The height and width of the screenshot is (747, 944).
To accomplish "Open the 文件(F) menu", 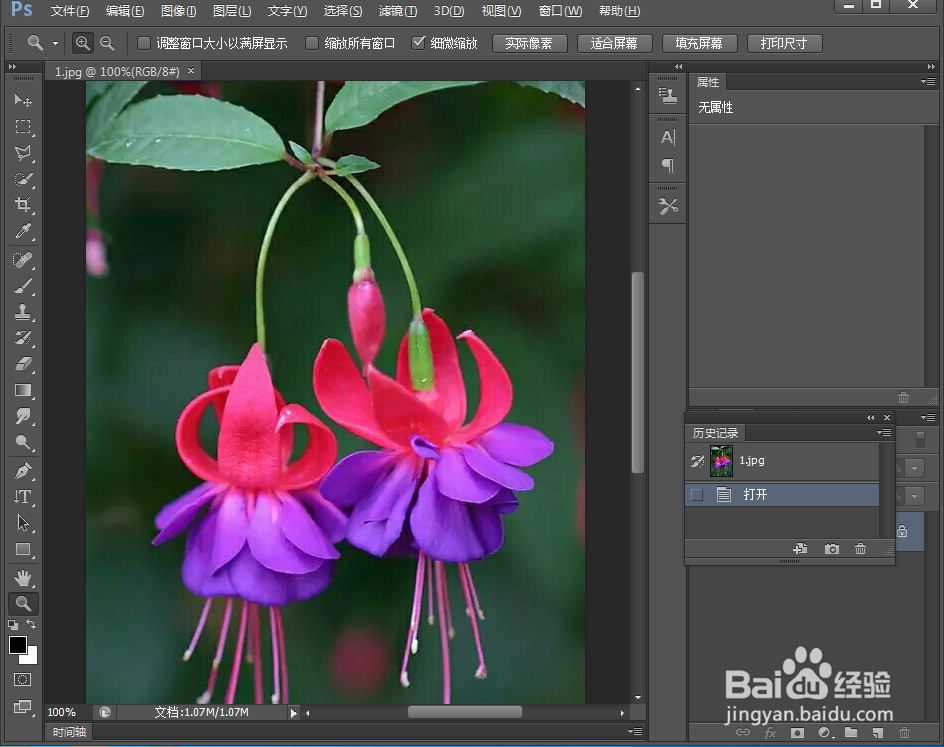I will tap(70, 11).
